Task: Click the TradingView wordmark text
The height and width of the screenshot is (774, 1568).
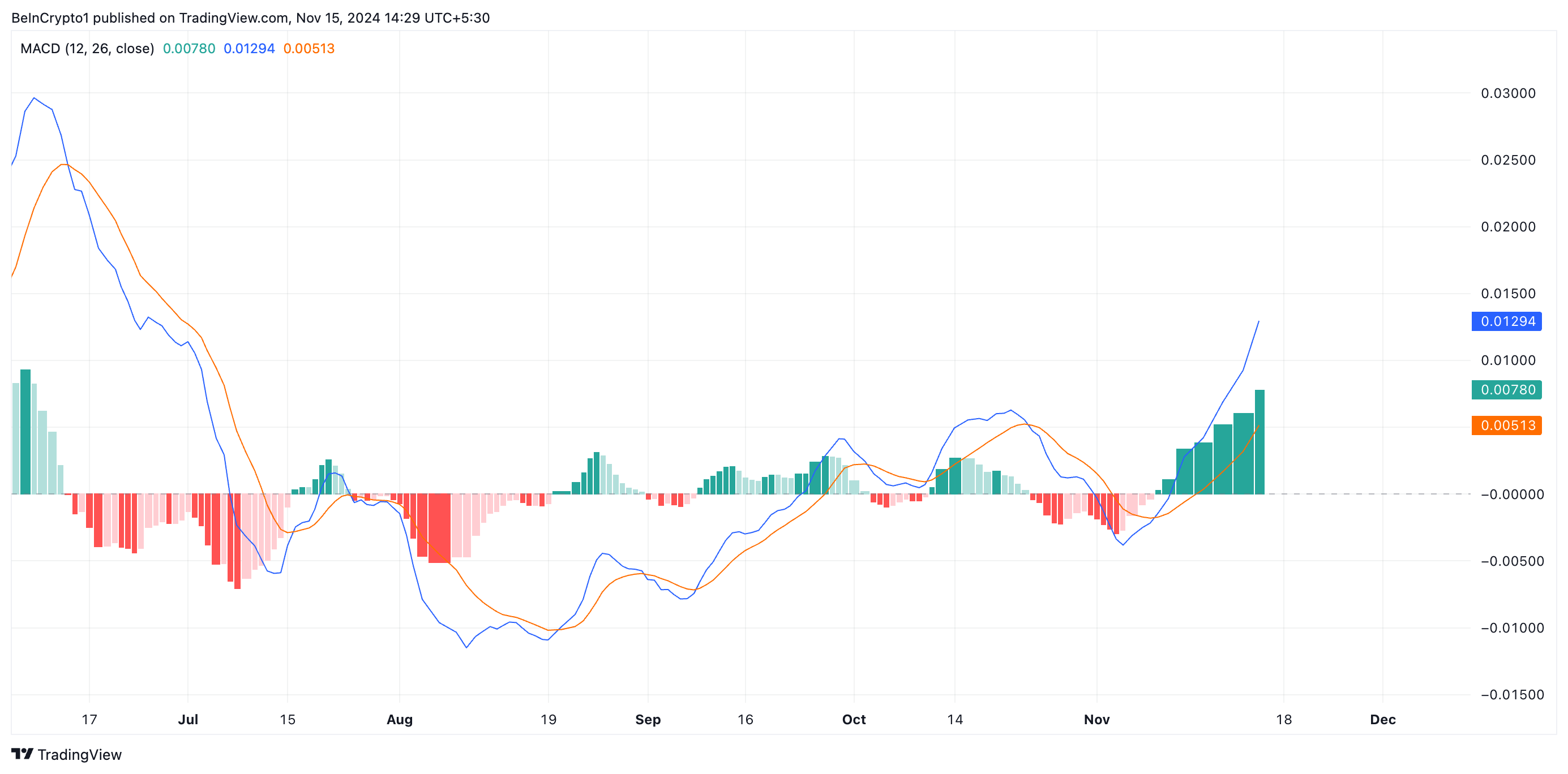Action: point(79,755)
